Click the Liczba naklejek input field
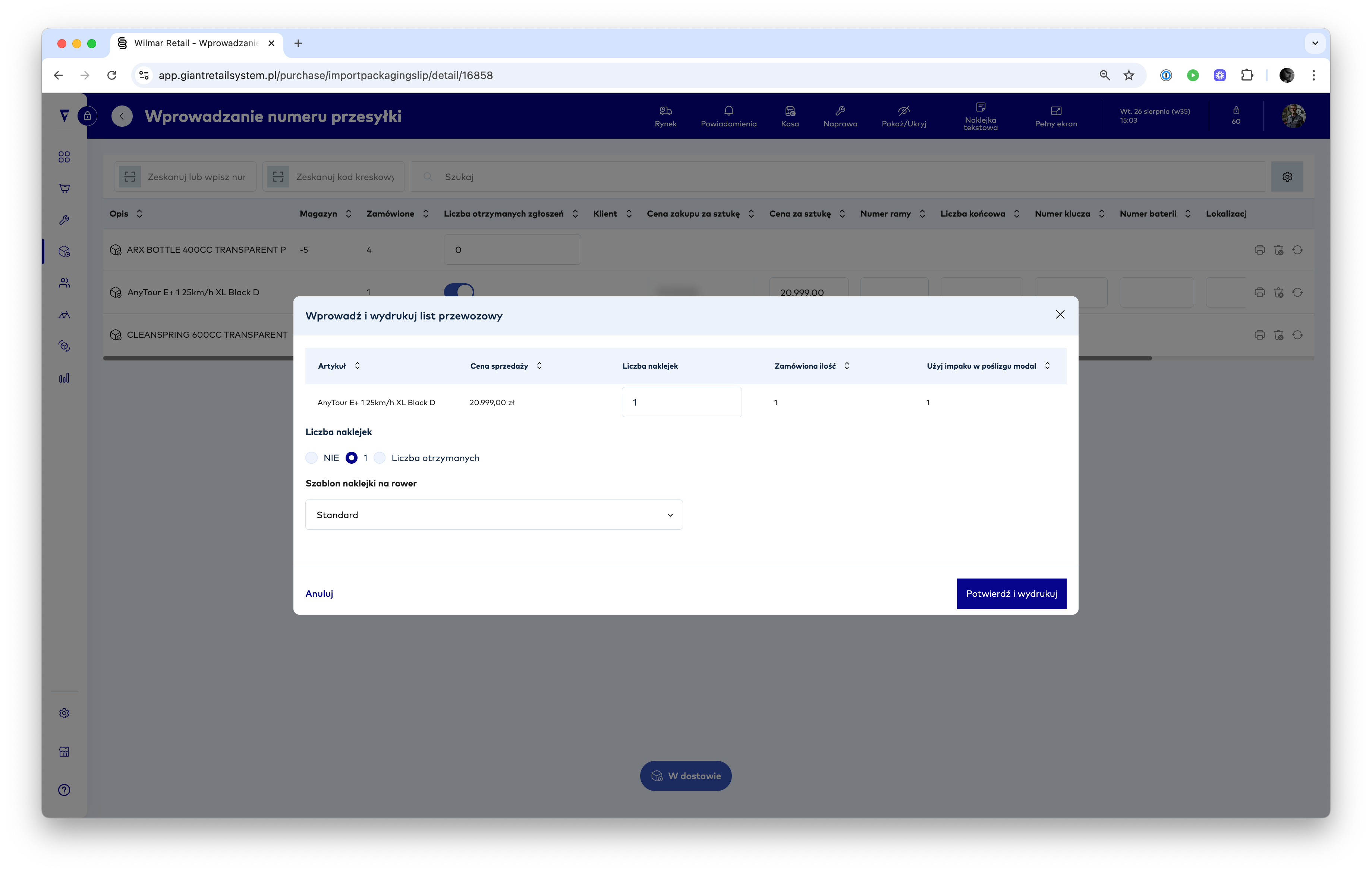1372x873 pixels. [x=681, y=402]
